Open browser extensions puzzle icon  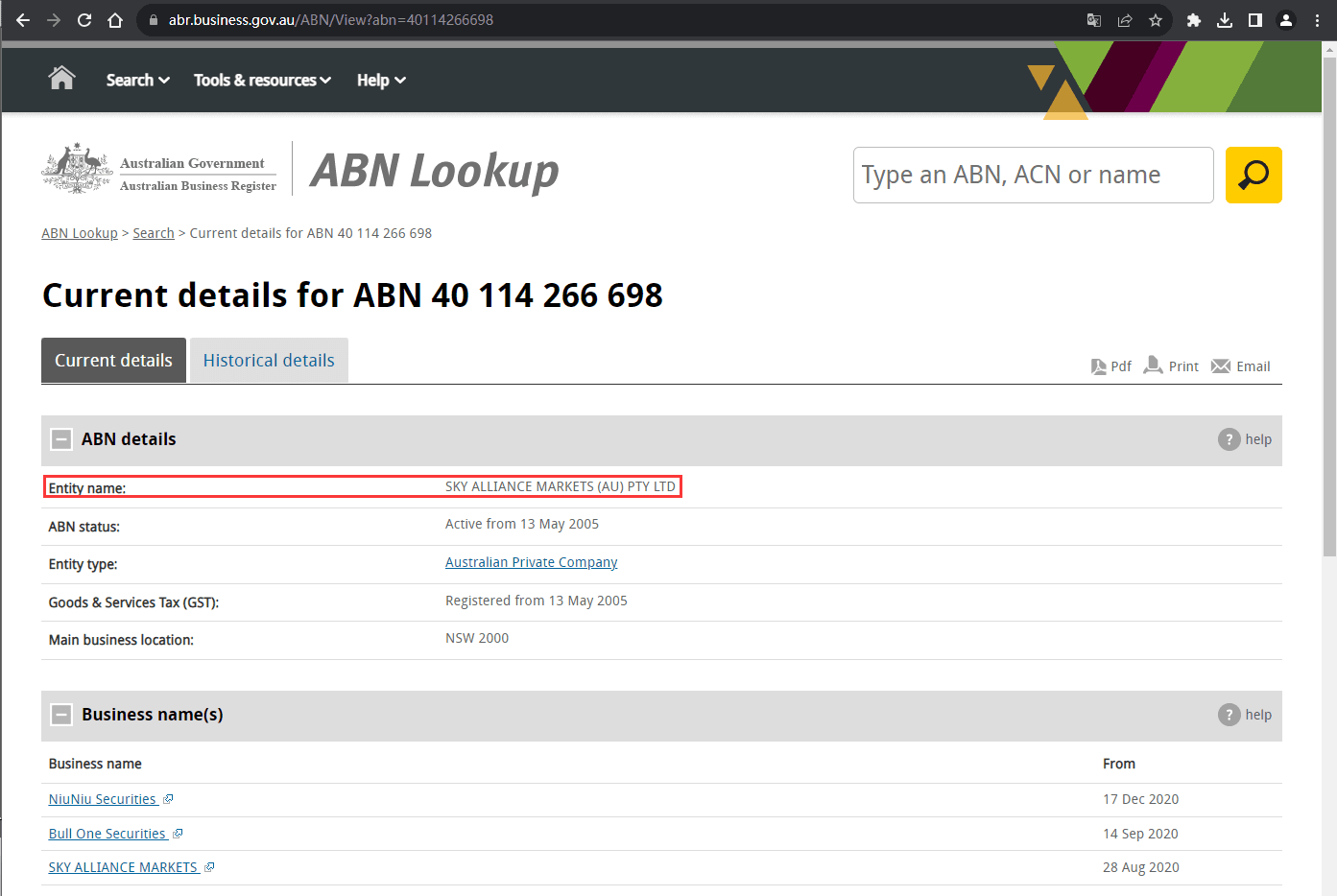(1194, 20)
